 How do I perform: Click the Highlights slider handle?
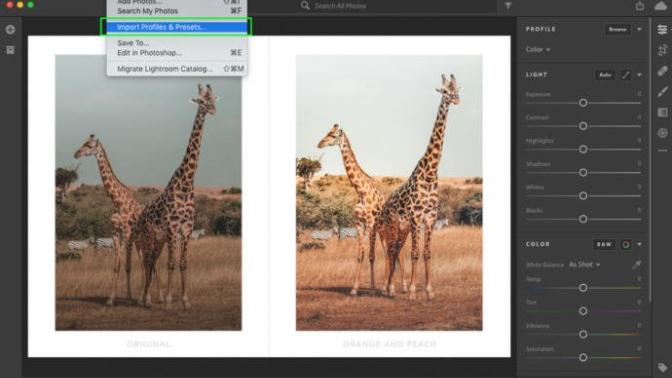[x=583, y=149]
